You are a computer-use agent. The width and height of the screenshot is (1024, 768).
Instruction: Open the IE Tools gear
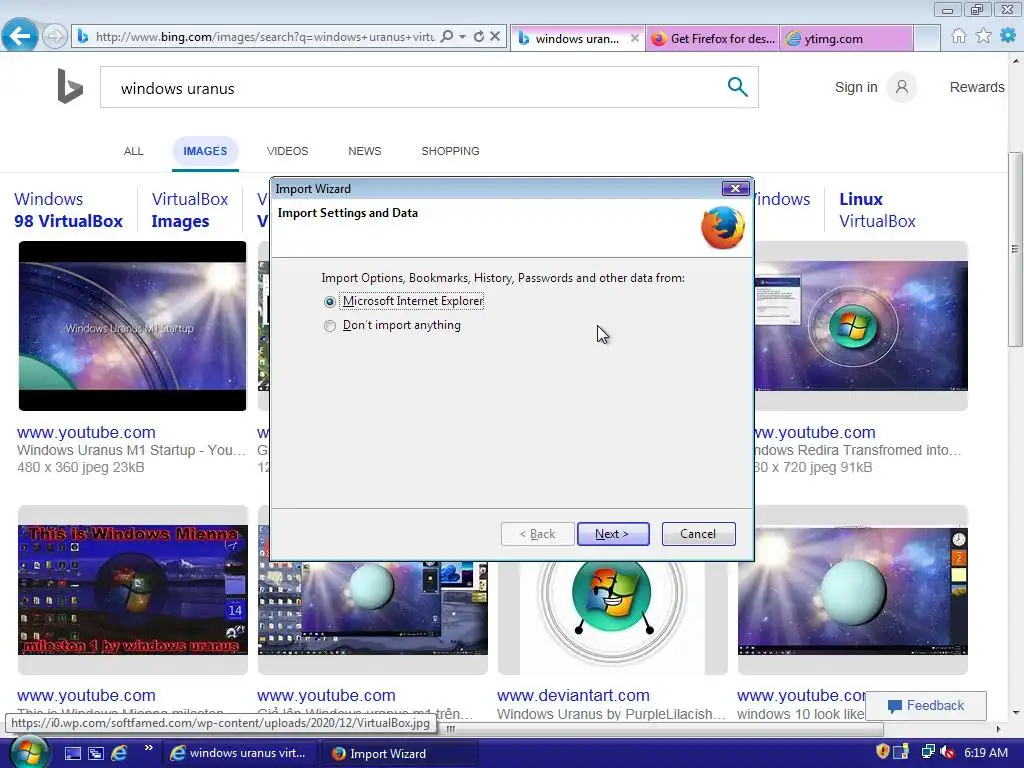point(1008,35)
